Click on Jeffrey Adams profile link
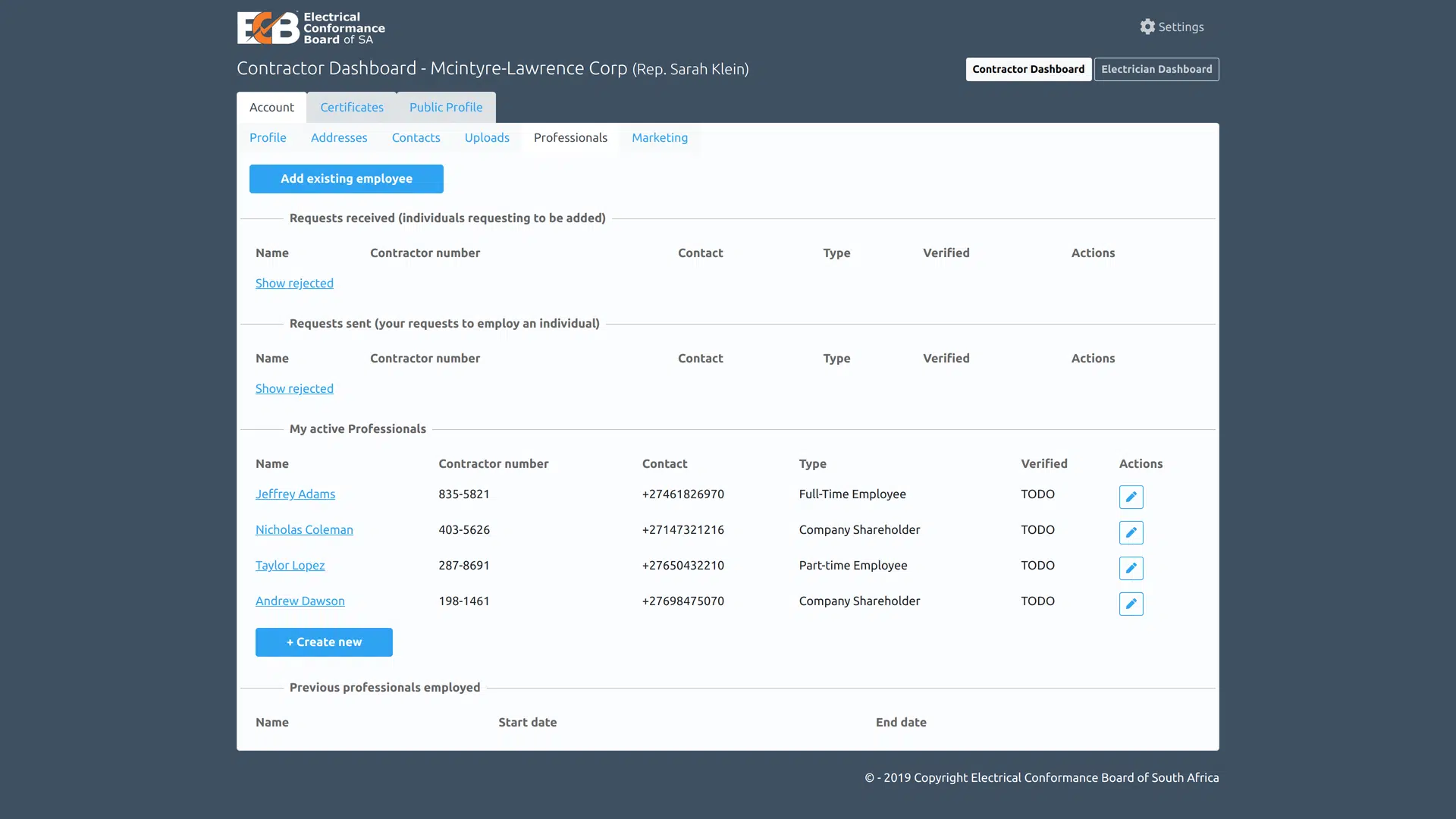 pyautogui.click(x=295, y=493)
